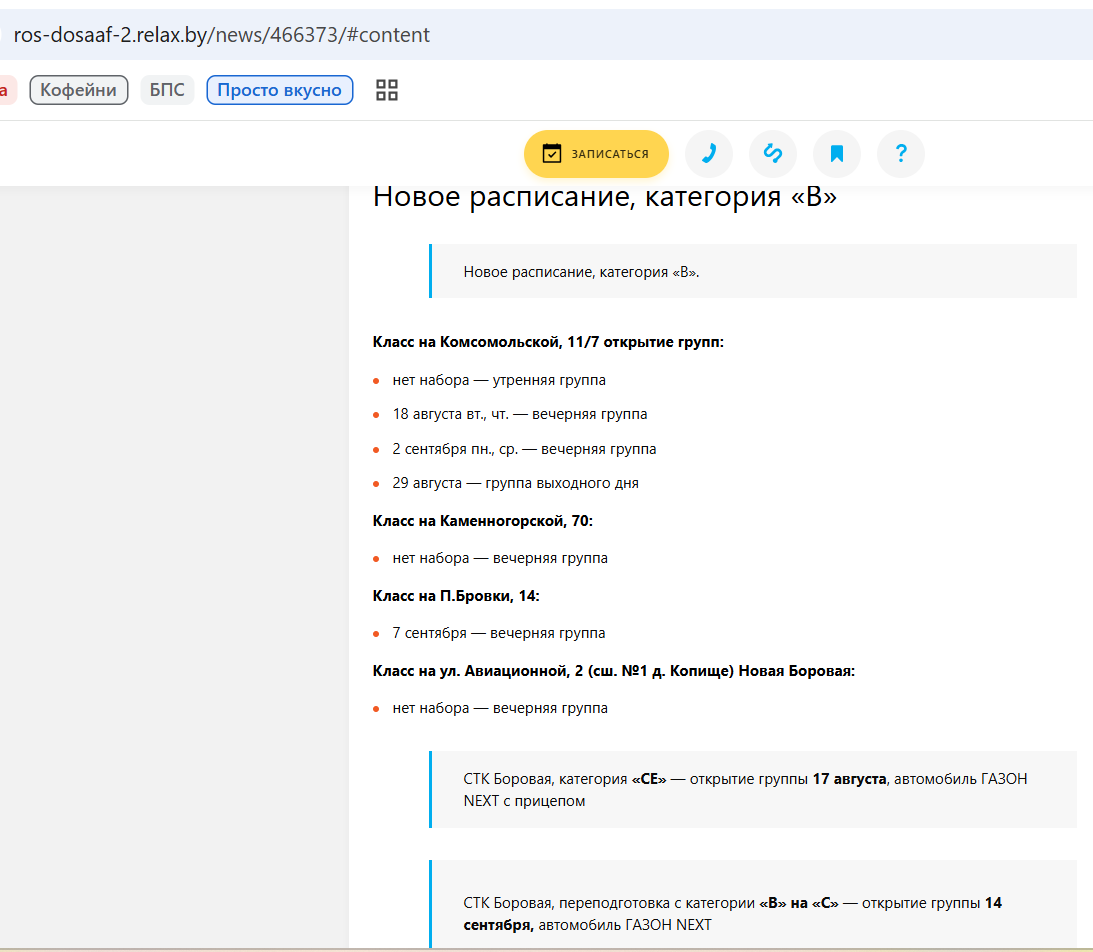The width and height of the screenshot is (1093, 952).
Task: Click the chain link icon
Action: (x=772, y=153)
